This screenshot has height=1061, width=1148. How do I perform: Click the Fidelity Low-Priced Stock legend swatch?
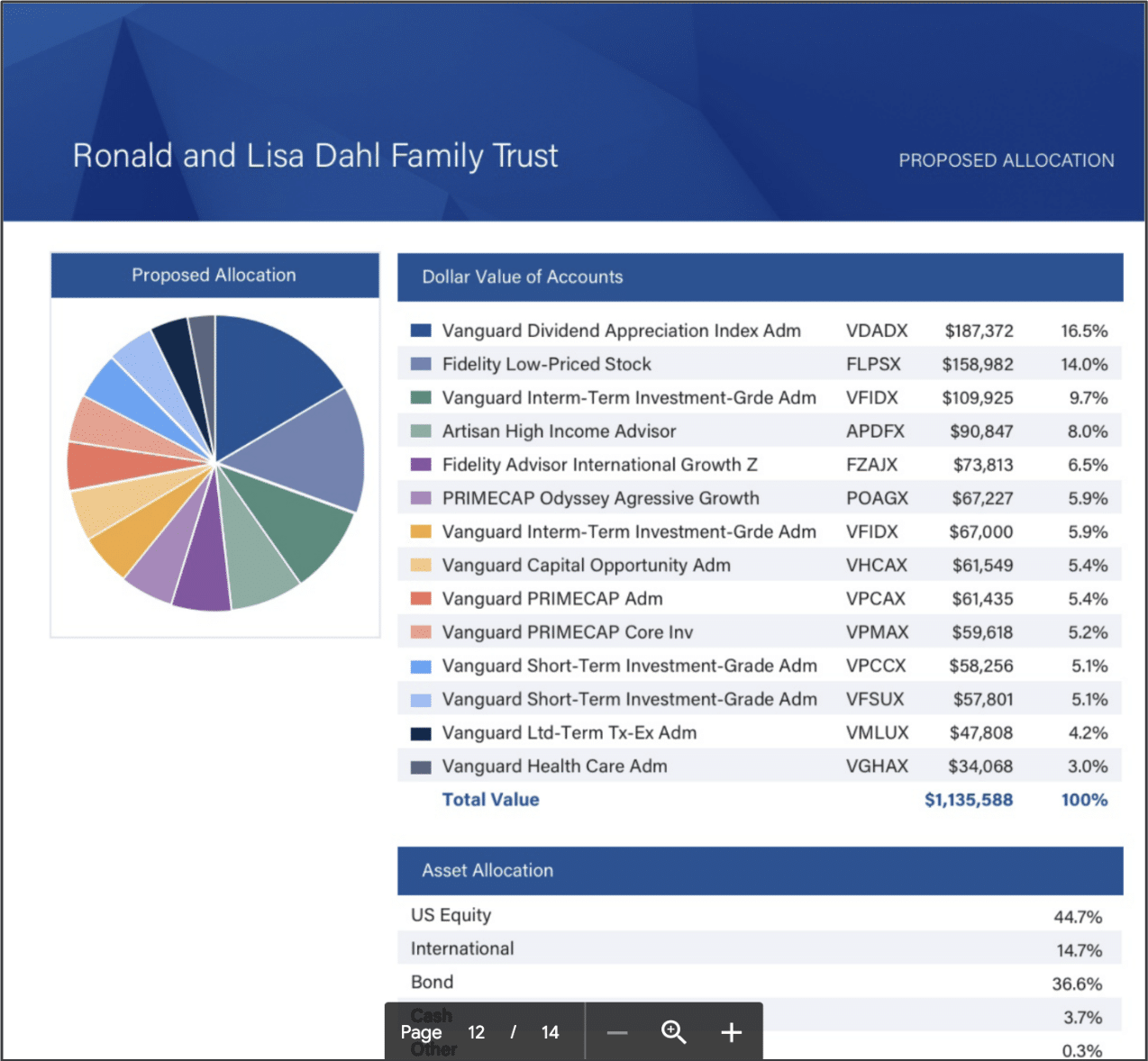pyautogui.click(x=421, y=364)
